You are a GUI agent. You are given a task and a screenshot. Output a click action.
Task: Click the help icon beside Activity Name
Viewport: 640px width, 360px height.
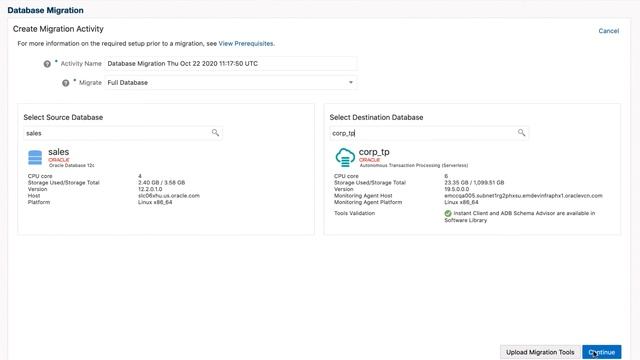click(47, 64)
